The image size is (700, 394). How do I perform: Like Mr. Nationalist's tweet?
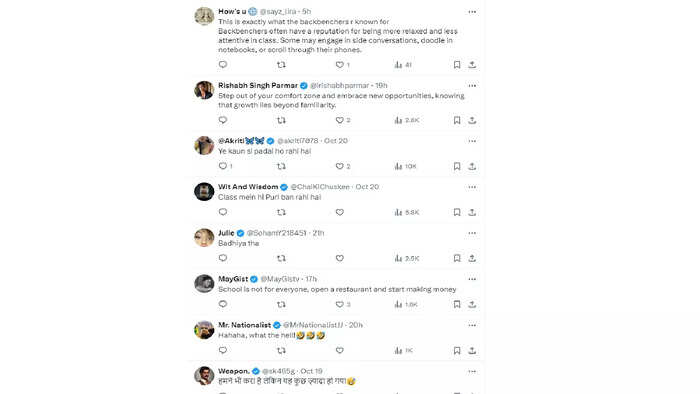340,350
